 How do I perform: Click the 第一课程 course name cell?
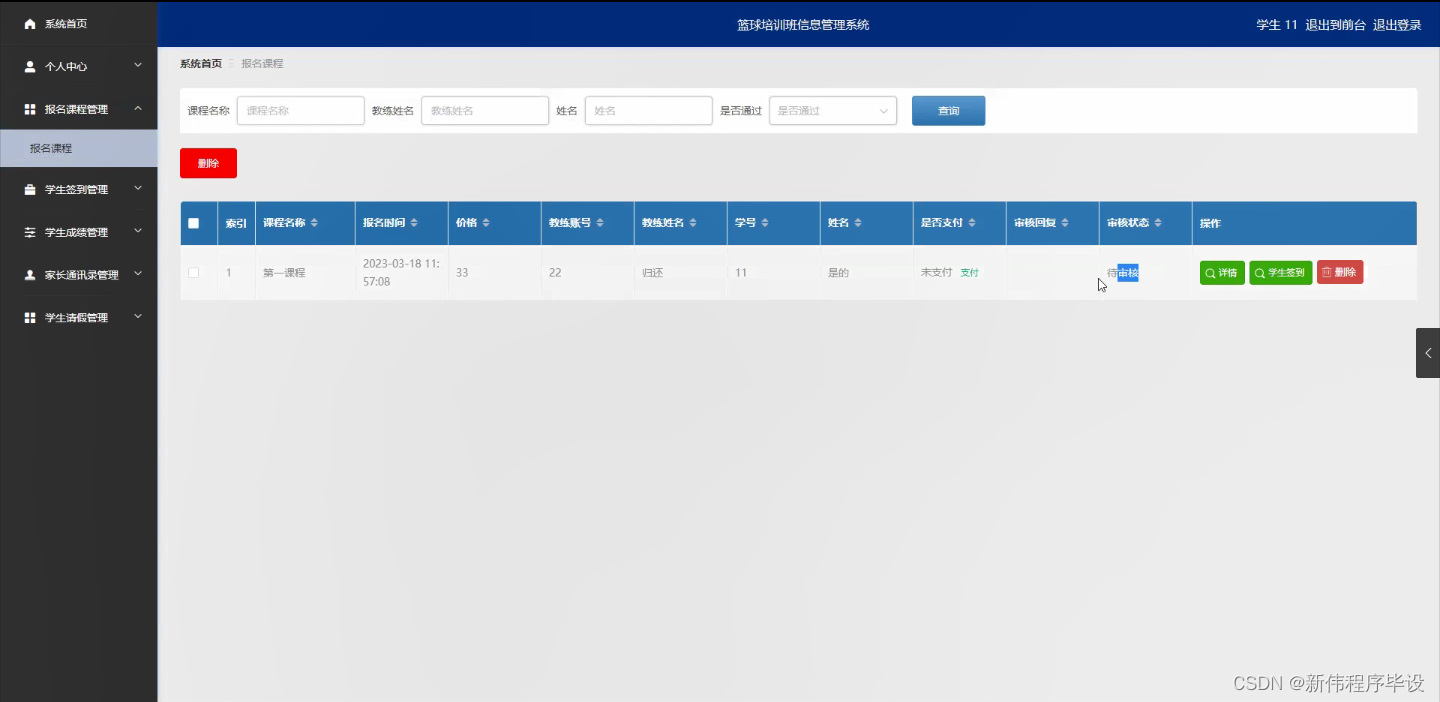pos(284,272)
